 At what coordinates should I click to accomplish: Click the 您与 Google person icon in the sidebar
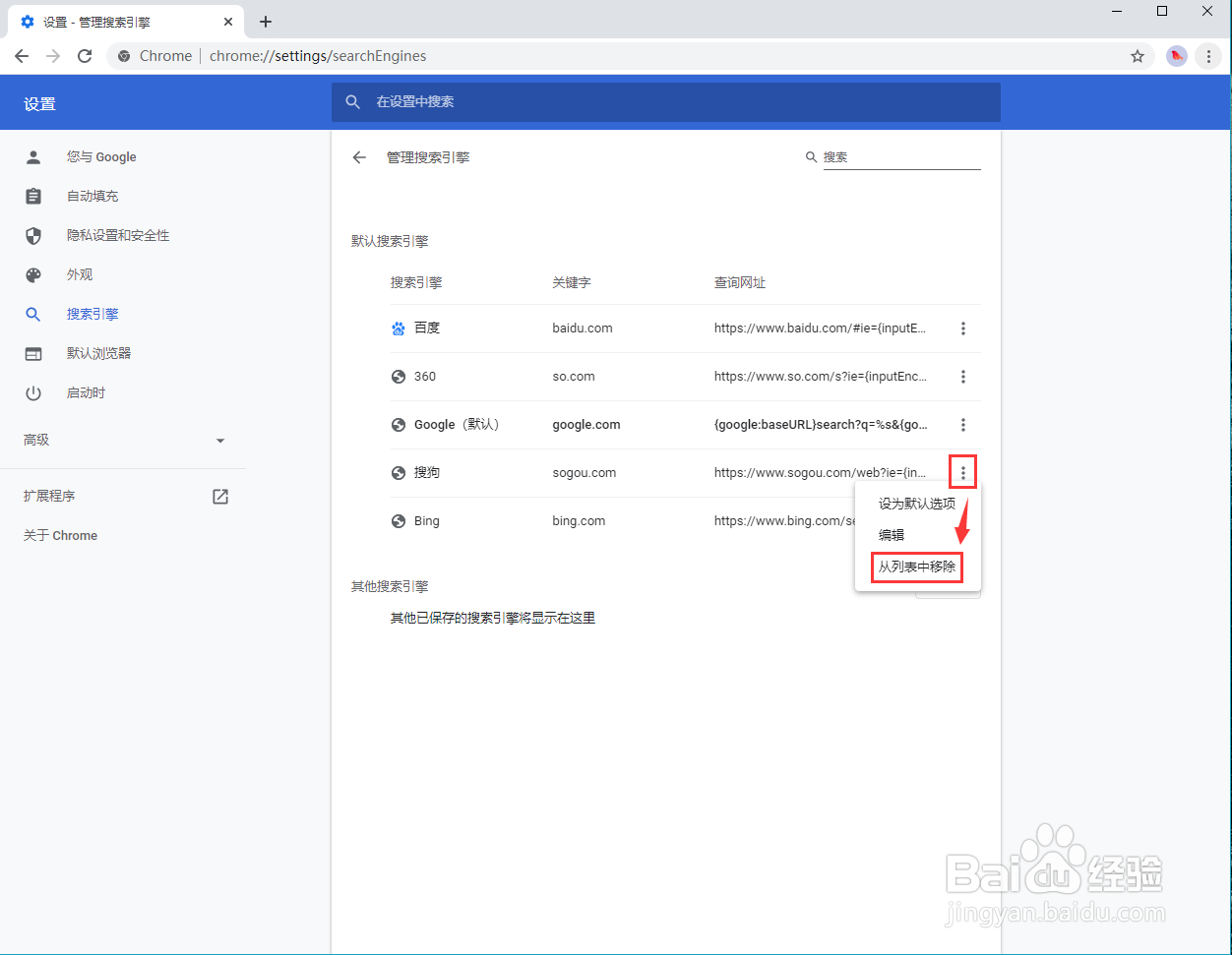[x=33, y=156]
